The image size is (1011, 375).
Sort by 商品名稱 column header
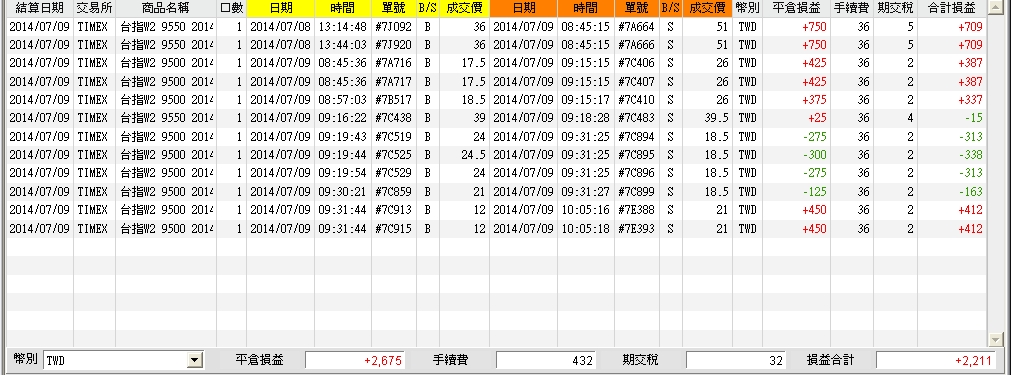tap(166, 8)
